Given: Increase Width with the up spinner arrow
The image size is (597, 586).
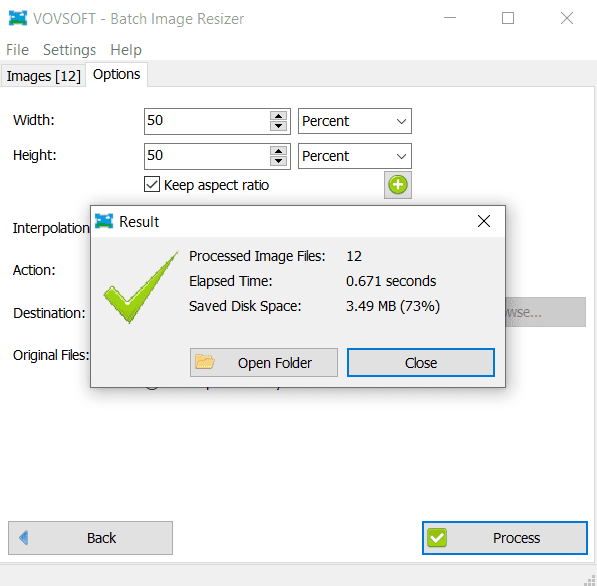Looking at the screenshot, I should (278, 116).
